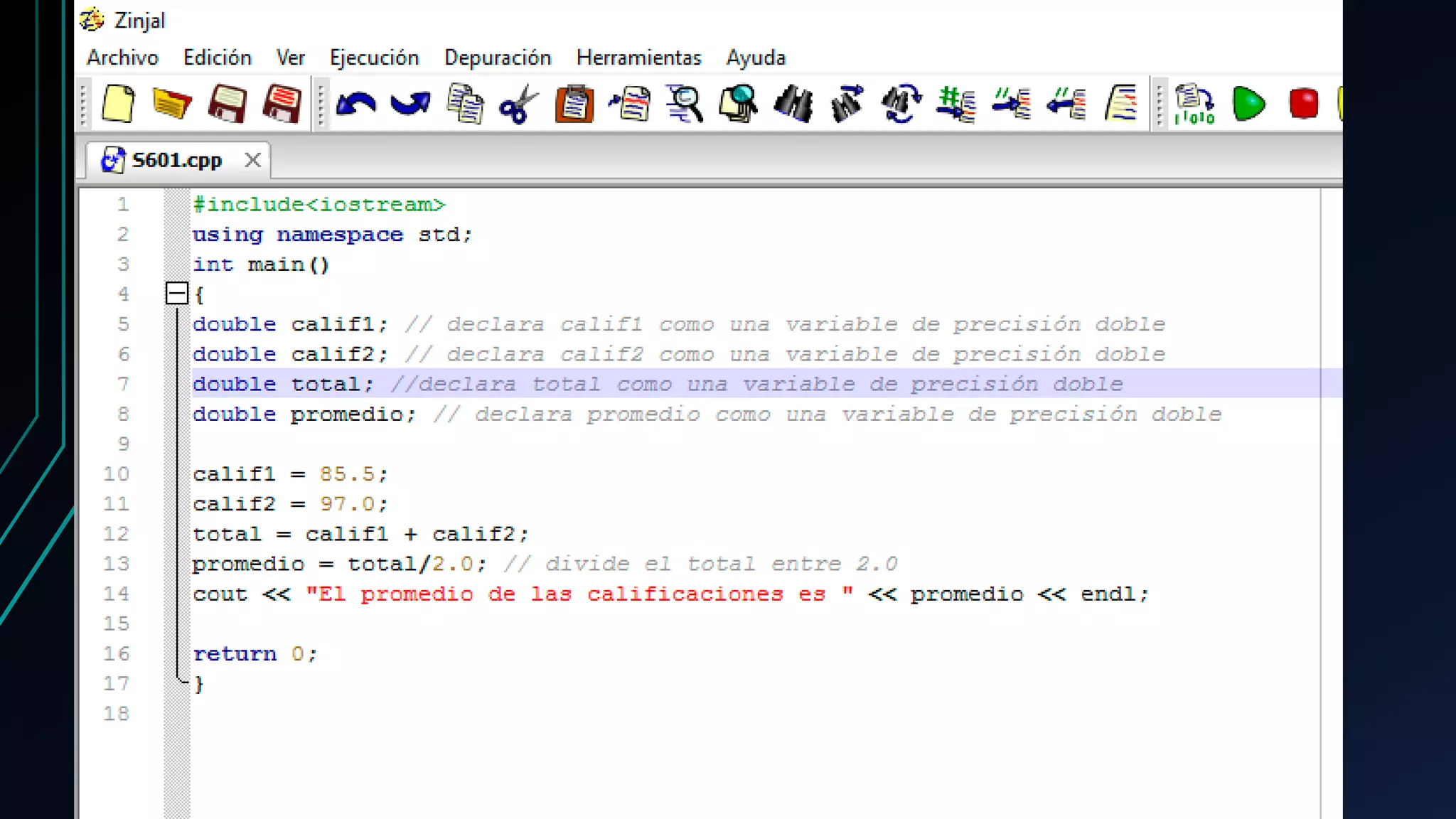The image size is (1456, 819).
Task: Click the Cut scissors icon
Action: (x=519, y=104)
